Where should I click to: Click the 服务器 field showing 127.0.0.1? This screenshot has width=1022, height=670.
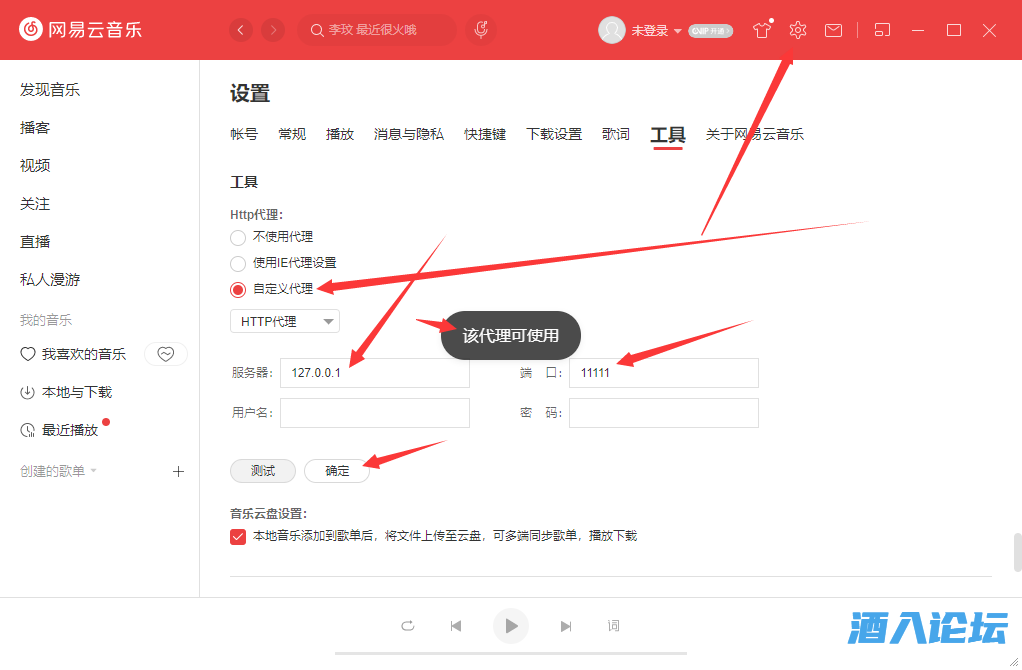(x=375, y=373)
